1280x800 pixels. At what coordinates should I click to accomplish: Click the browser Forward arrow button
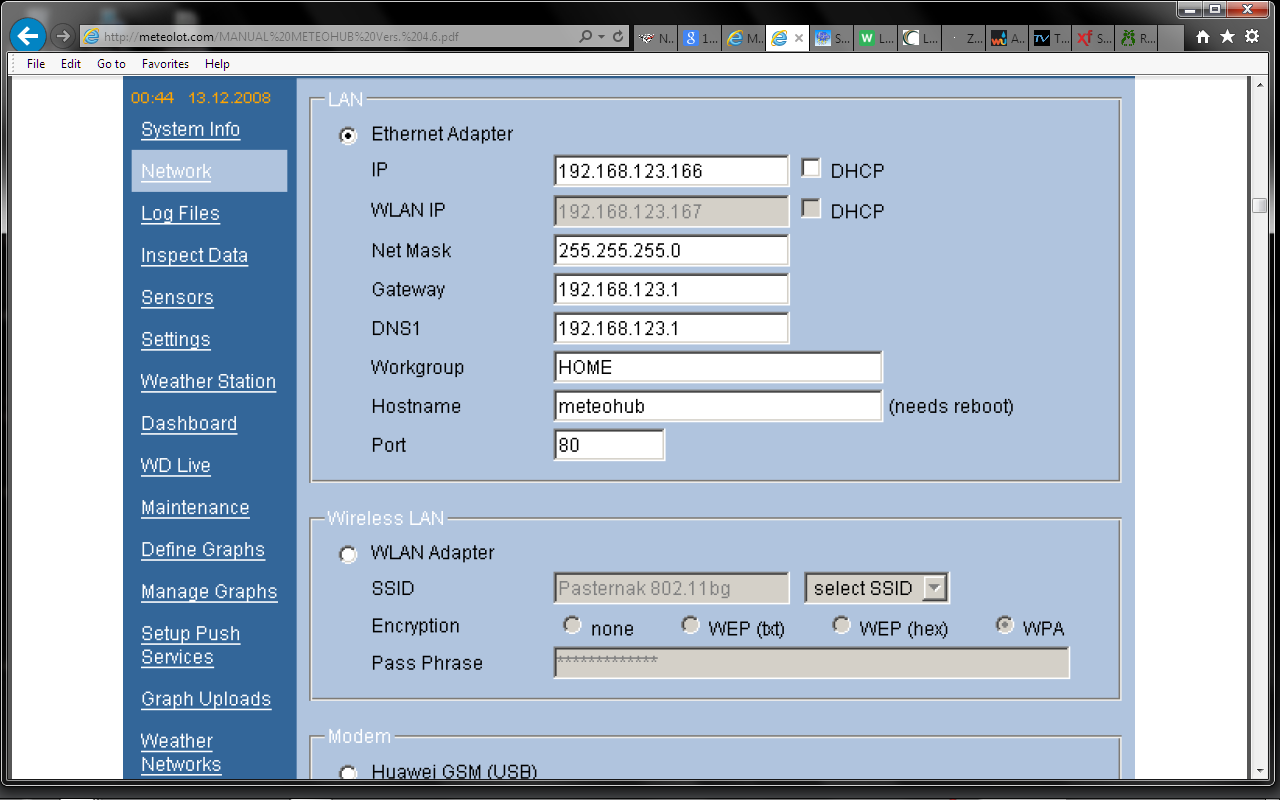(62, 37)
